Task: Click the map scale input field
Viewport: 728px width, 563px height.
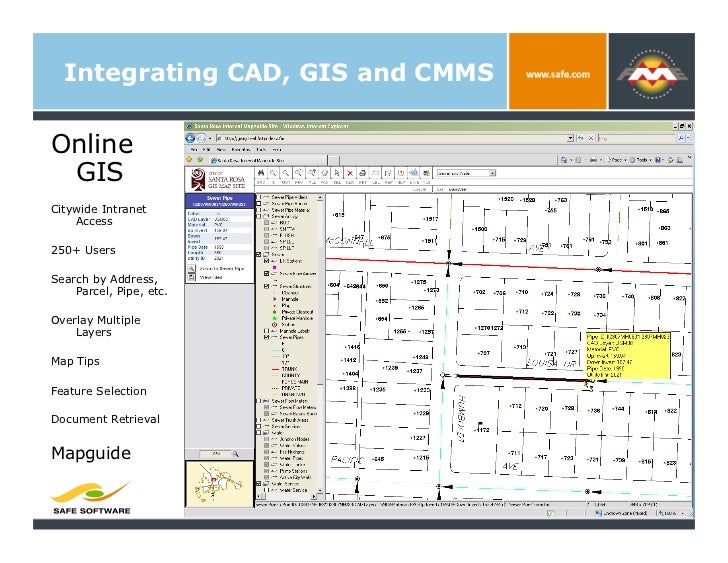Action: [x=215, y=453]
